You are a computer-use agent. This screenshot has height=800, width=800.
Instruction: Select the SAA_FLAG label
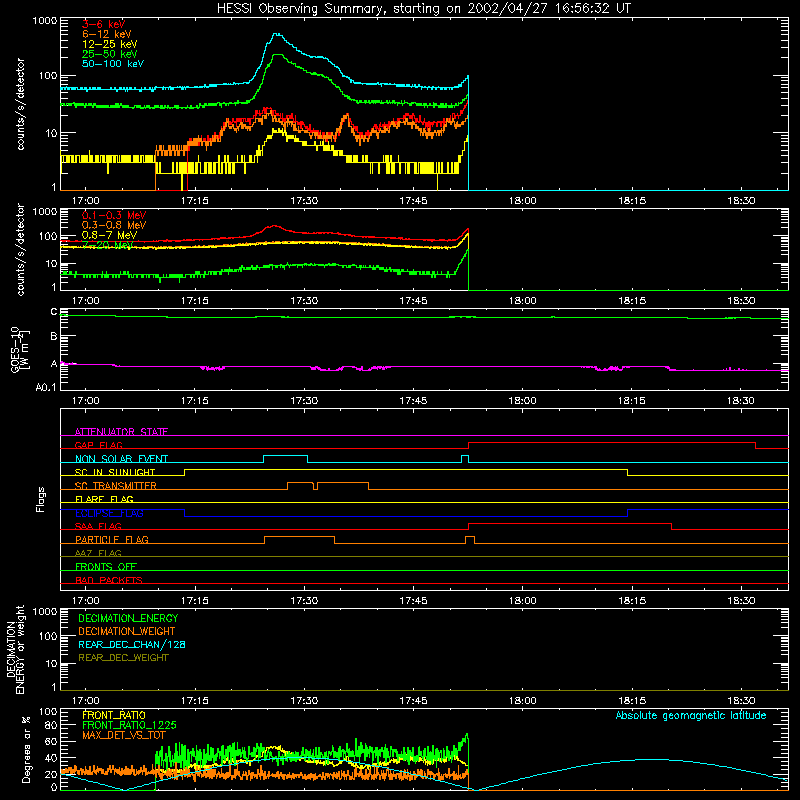[x=98, y=526]
